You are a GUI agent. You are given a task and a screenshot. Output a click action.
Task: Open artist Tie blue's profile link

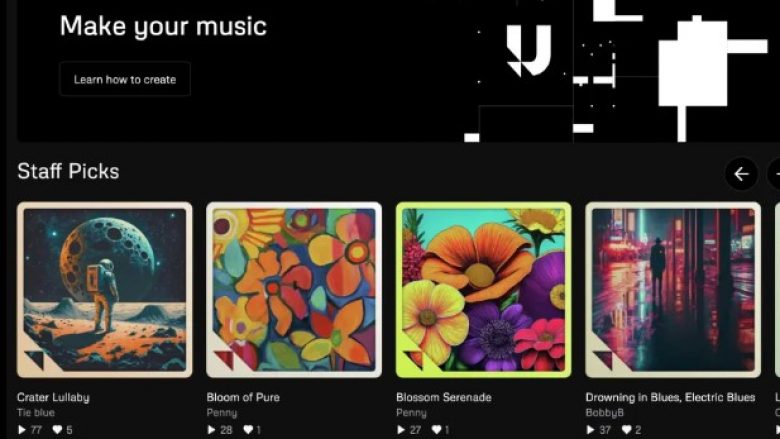(x=36, y=413)
